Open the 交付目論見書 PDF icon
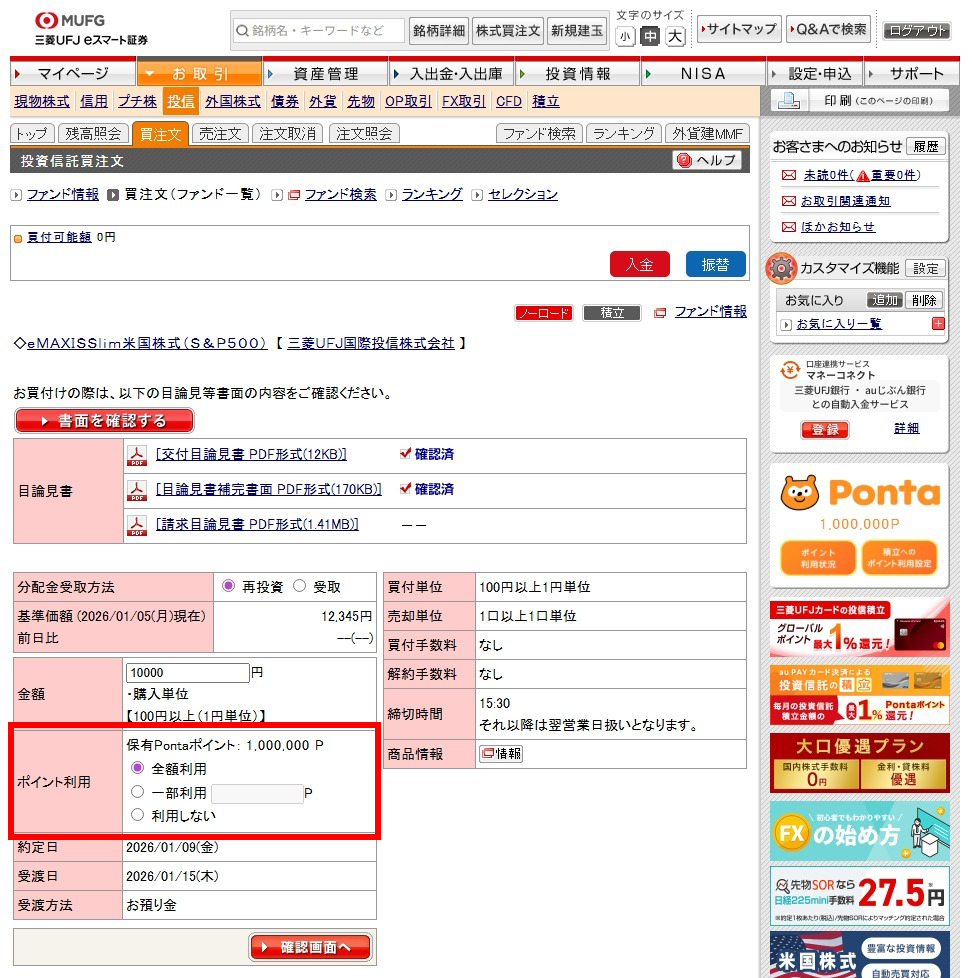This screenshot has width=972, height=978. [x=136, y=455]
